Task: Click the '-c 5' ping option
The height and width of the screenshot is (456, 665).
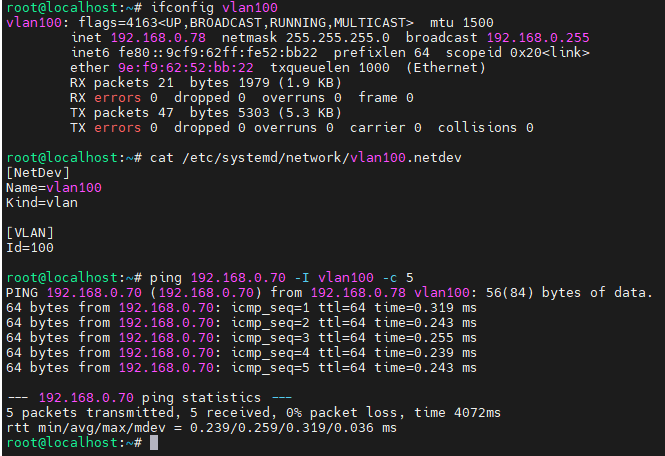Action: (398, 278)
